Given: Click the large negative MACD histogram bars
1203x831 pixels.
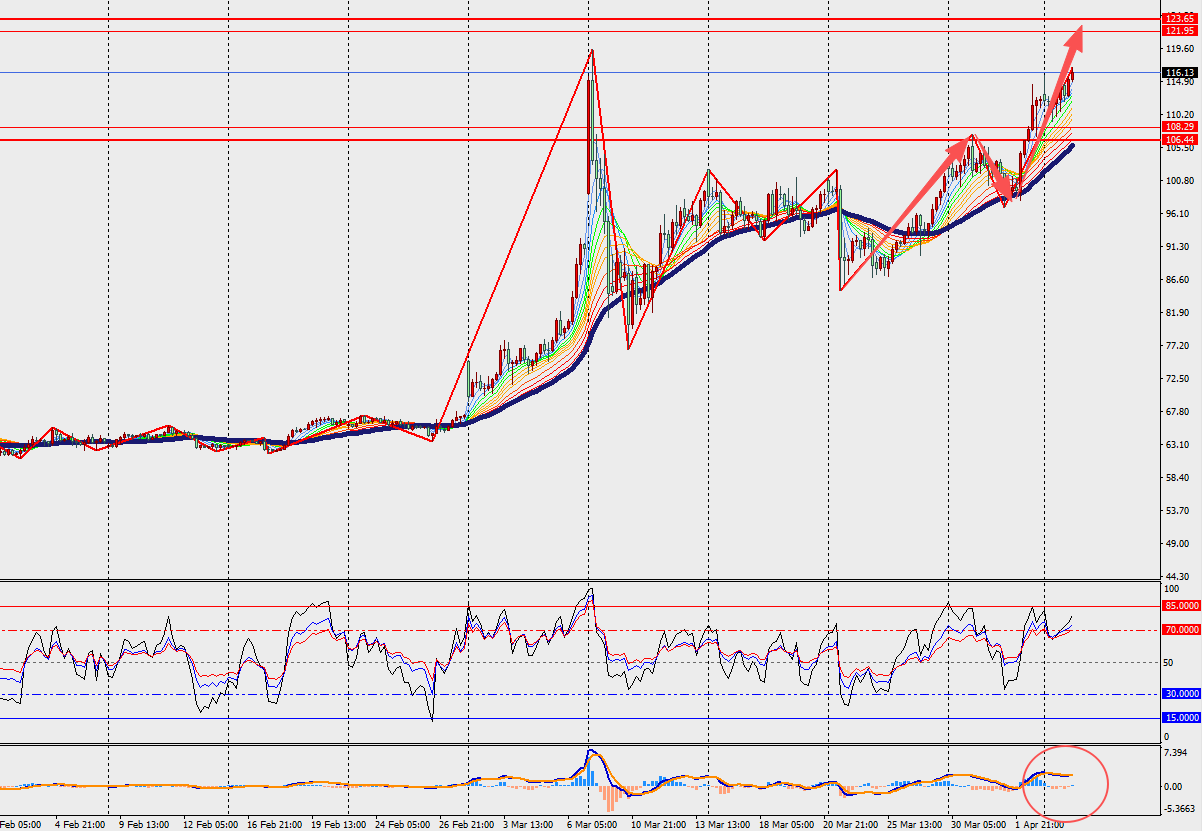Looking at the screenshot, I should pos(608,797).
